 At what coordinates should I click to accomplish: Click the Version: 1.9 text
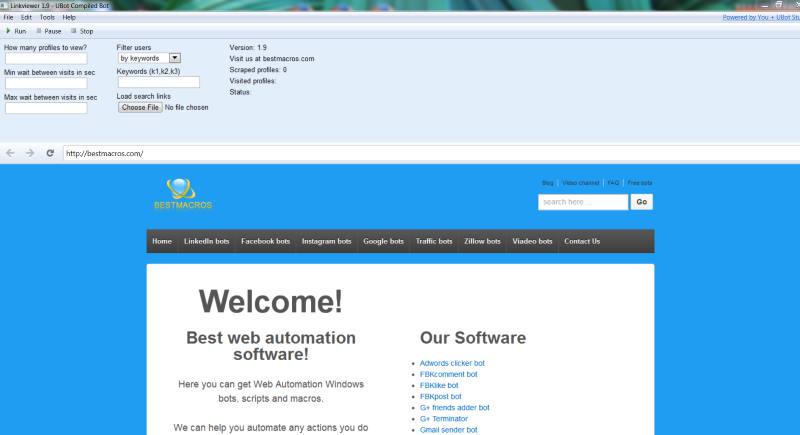(x=248, y=47)
